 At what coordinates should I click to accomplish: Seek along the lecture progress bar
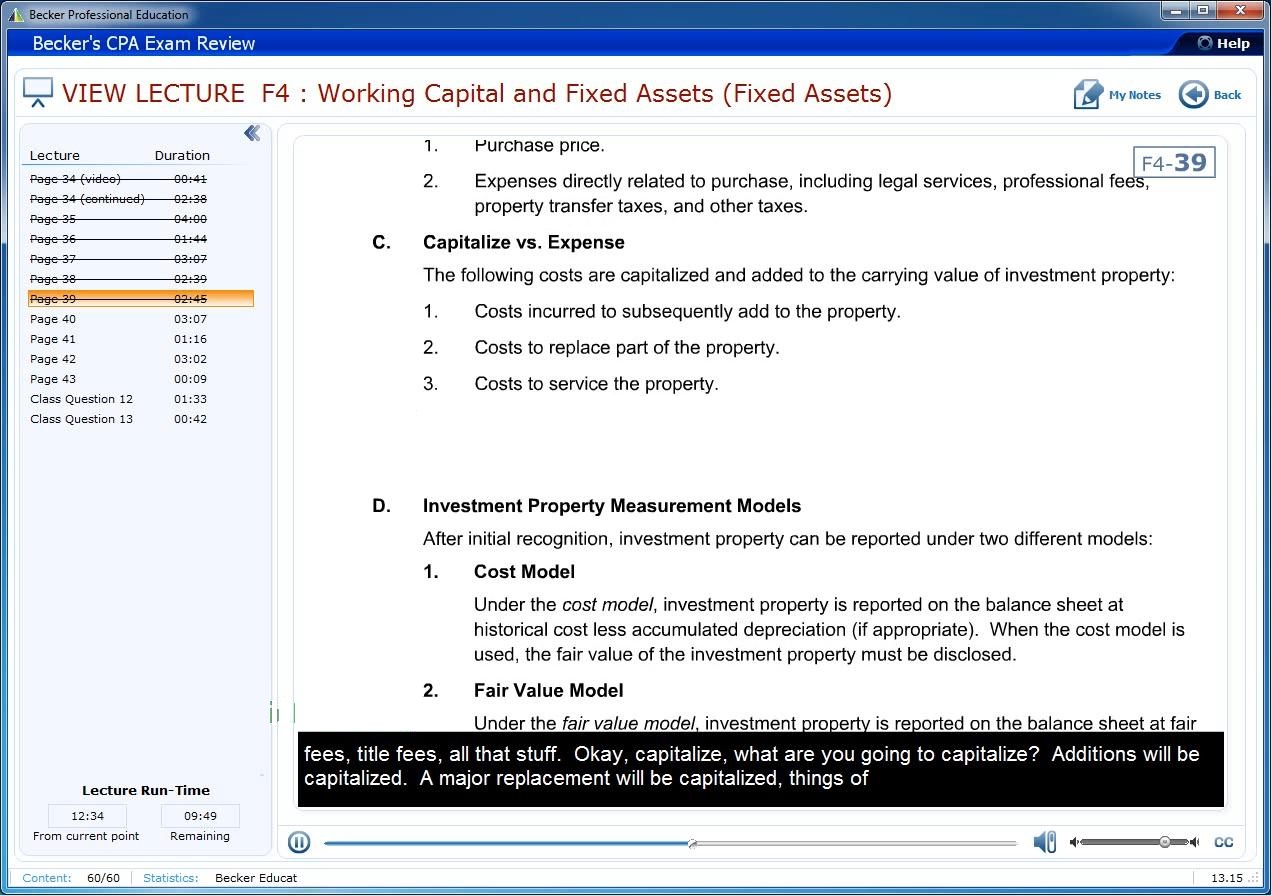click(x=670, y=843)
